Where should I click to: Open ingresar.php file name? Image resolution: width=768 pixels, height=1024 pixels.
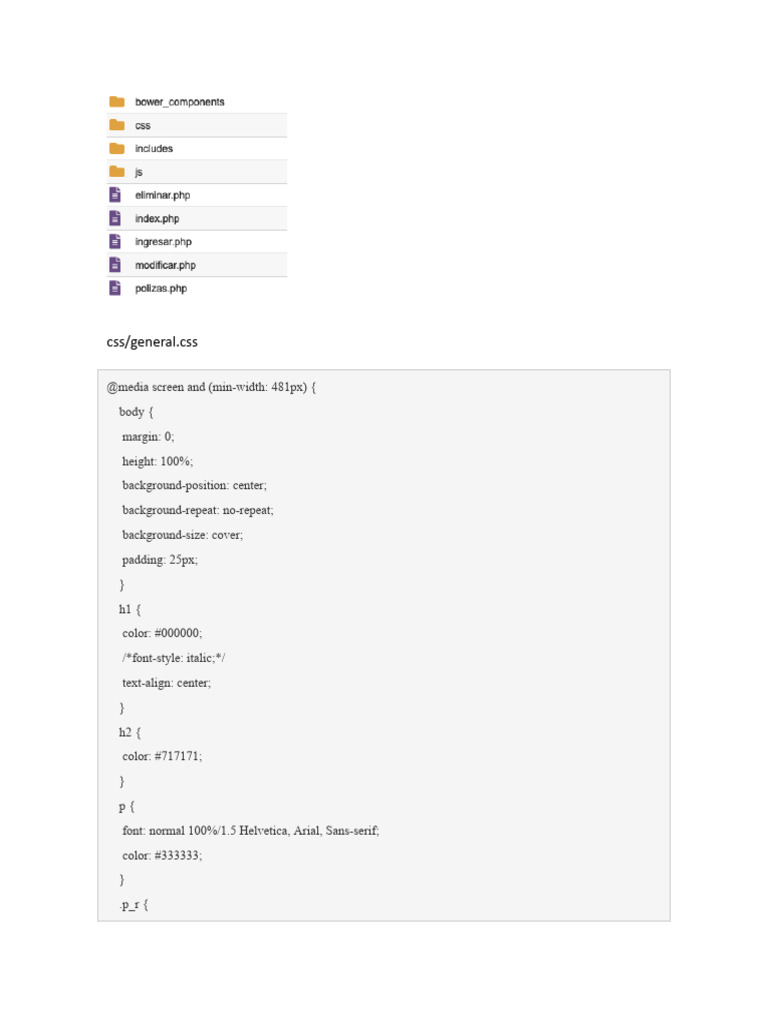[x=163, y=242]
